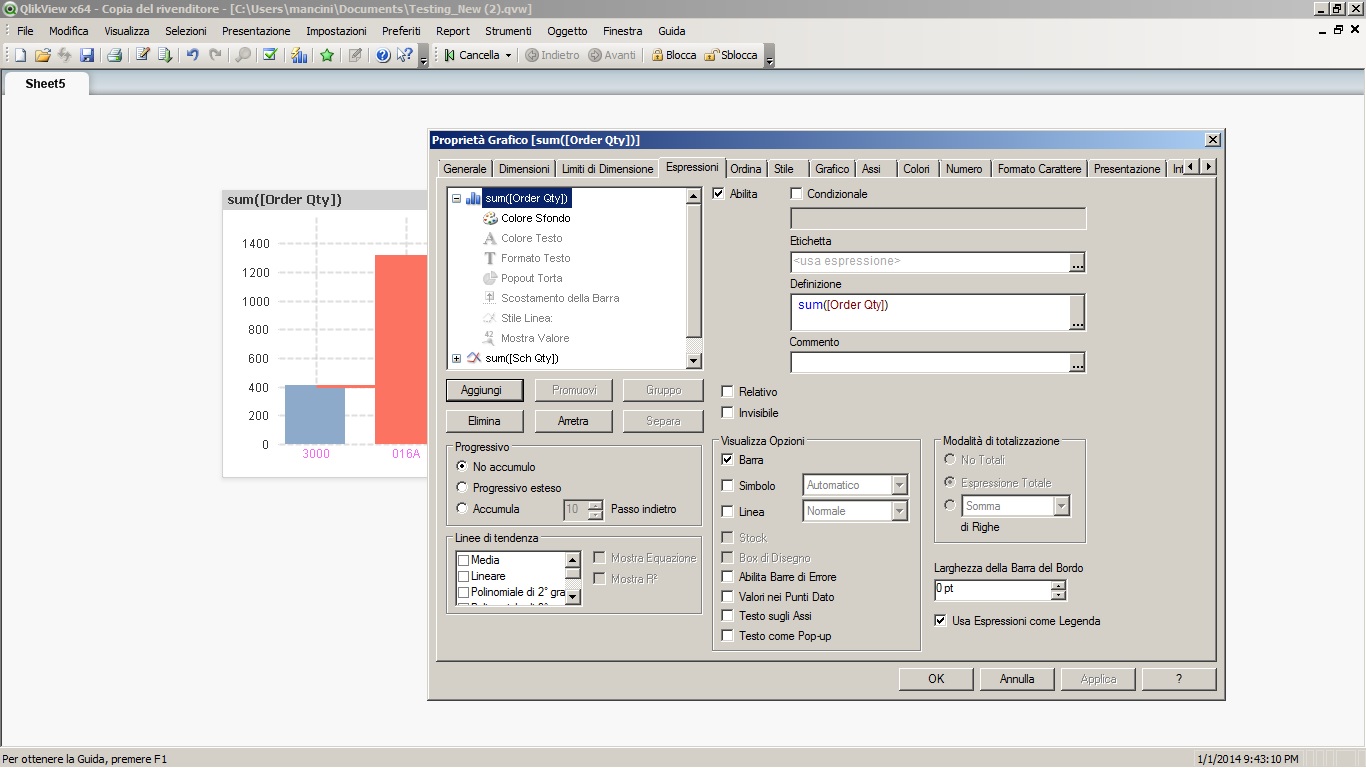Confirm the dialog with OK

click(x=936, y=679)
